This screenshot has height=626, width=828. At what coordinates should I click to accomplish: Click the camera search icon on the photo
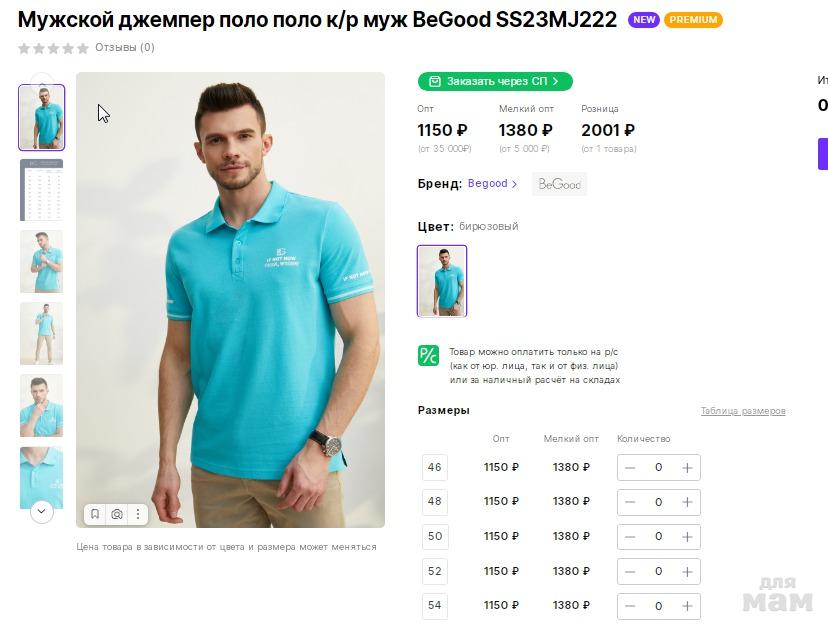[x=117, y=514]
